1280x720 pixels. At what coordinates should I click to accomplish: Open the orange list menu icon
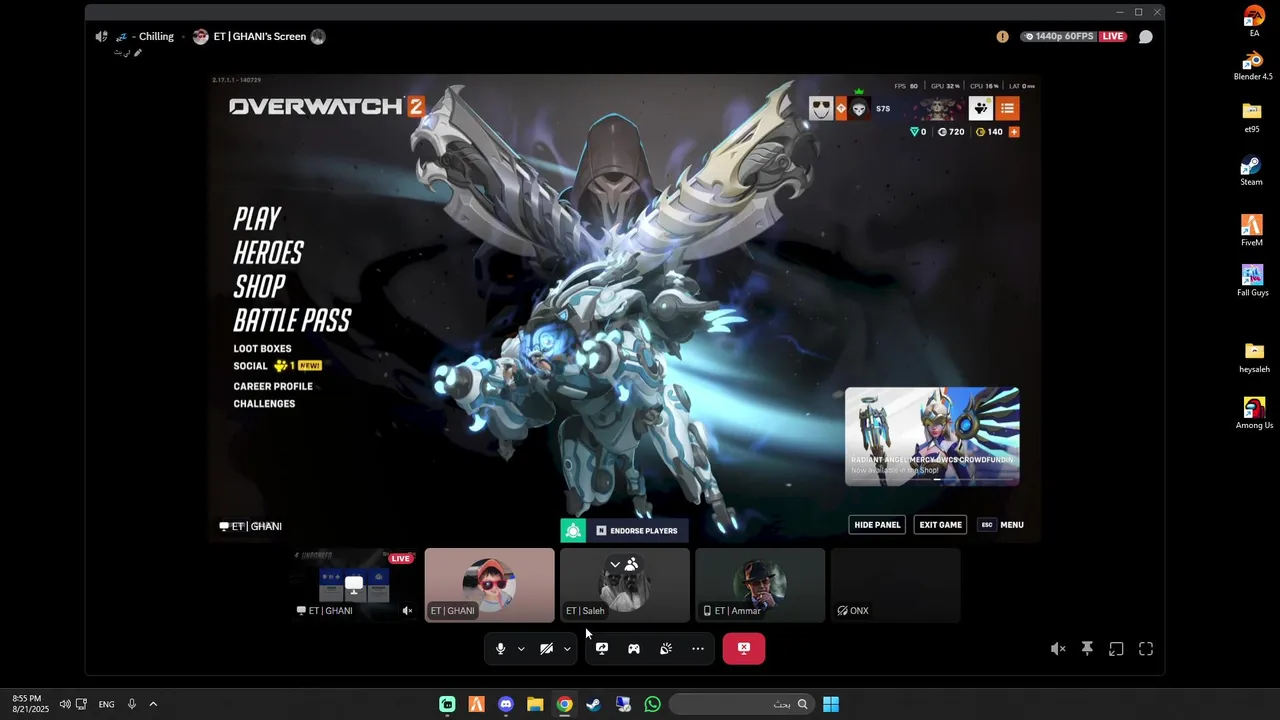[x=1007, y=109]
